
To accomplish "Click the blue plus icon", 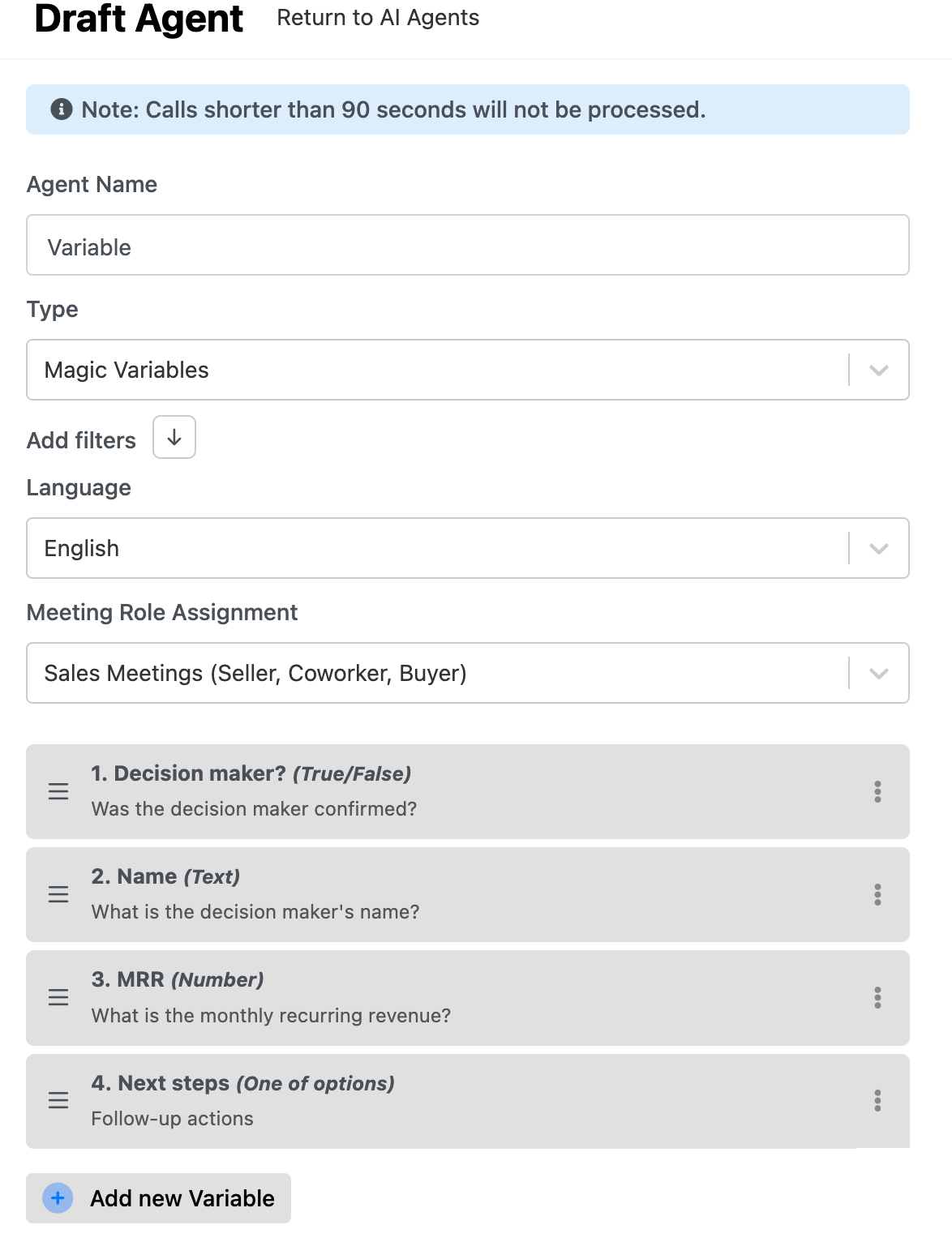I will pos(58,1198).
